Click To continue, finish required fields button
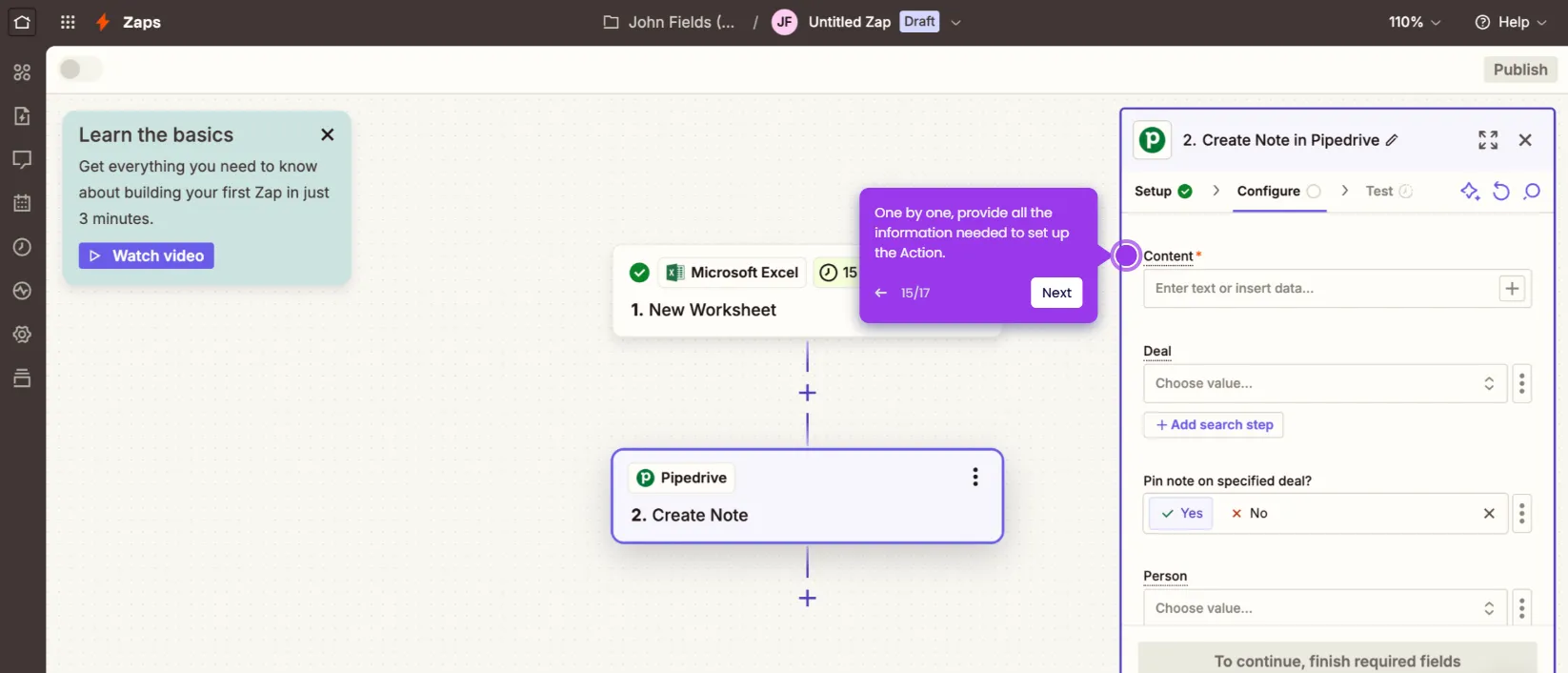 [x=1337, y=661]
